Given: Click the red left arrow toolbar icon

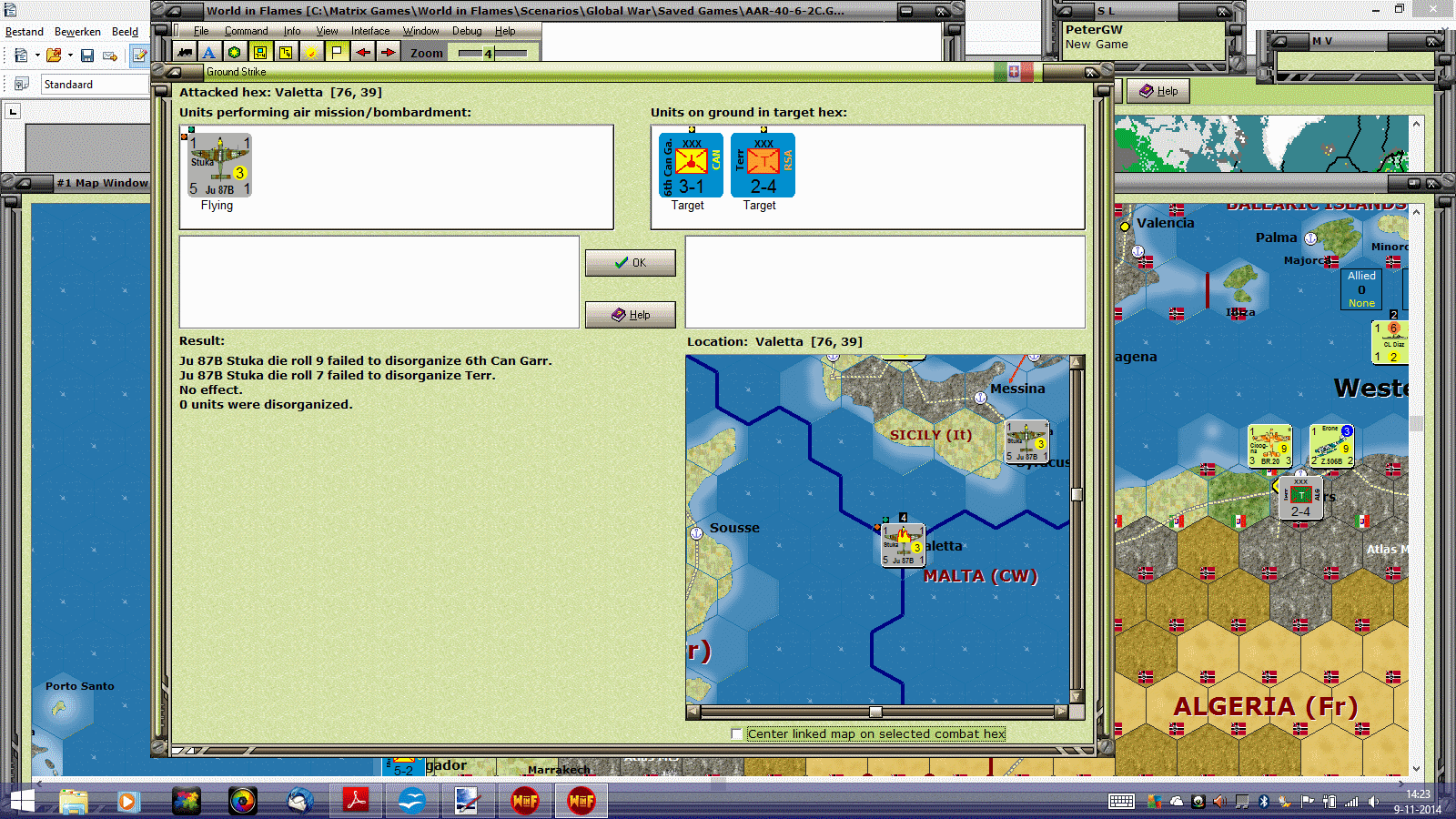Looking at the screenshot, I should pyautogui.click(x=363, y=53).
